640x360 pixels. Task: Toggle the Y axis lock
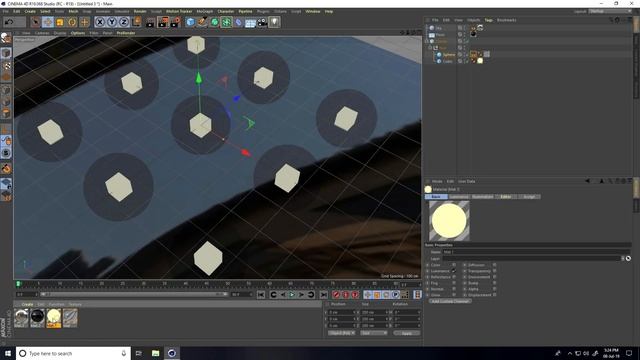tap(112, 22)
